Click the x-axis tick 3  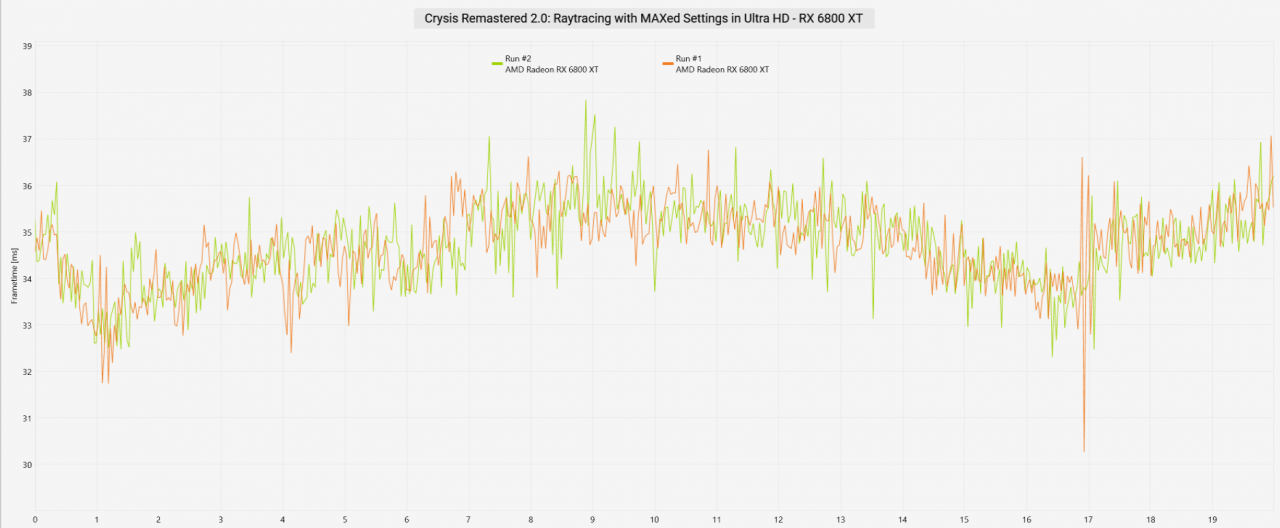[x=221, y=520]
